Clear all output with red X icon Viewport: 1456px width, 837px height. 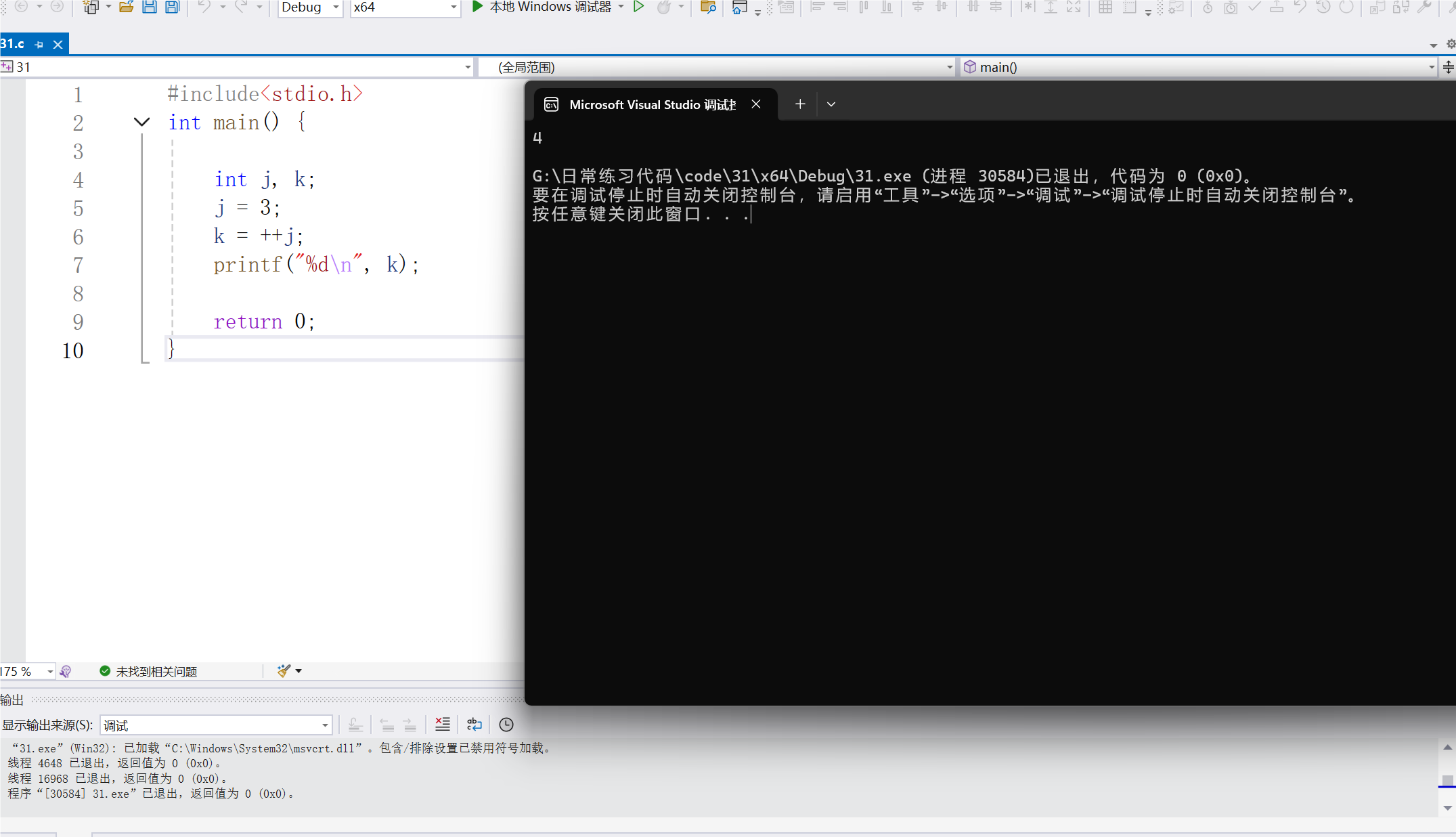pyautogui.click(x=443, y=725)
